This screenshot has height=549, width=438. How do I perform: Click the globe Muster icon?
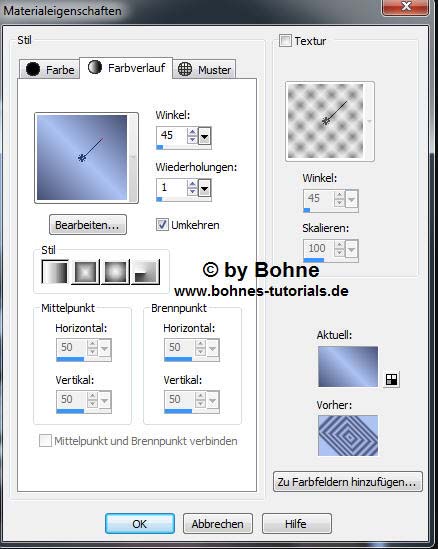coord(185,69)
